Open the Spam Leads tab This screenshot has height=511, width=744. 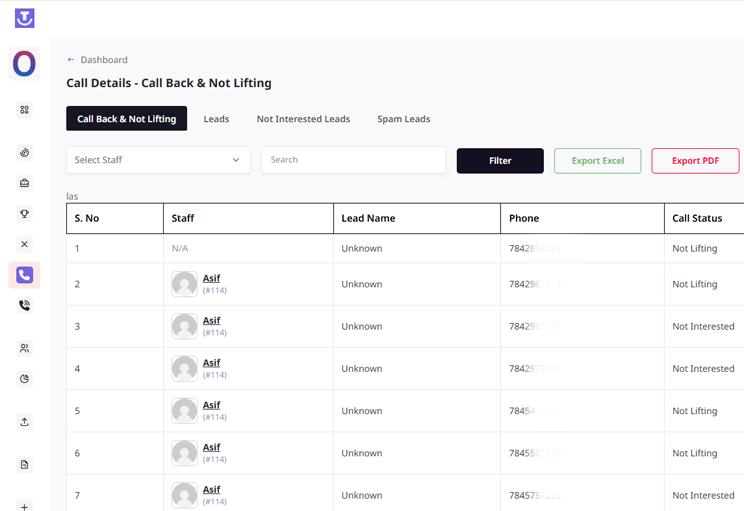coord(404,119)
